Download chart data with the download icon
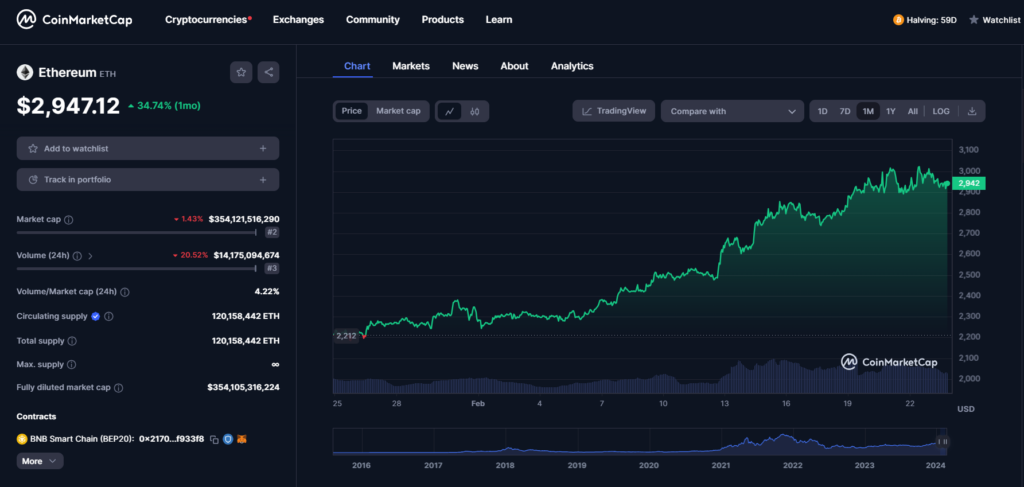The image size is (1024, 487). (x=972, y=111)
